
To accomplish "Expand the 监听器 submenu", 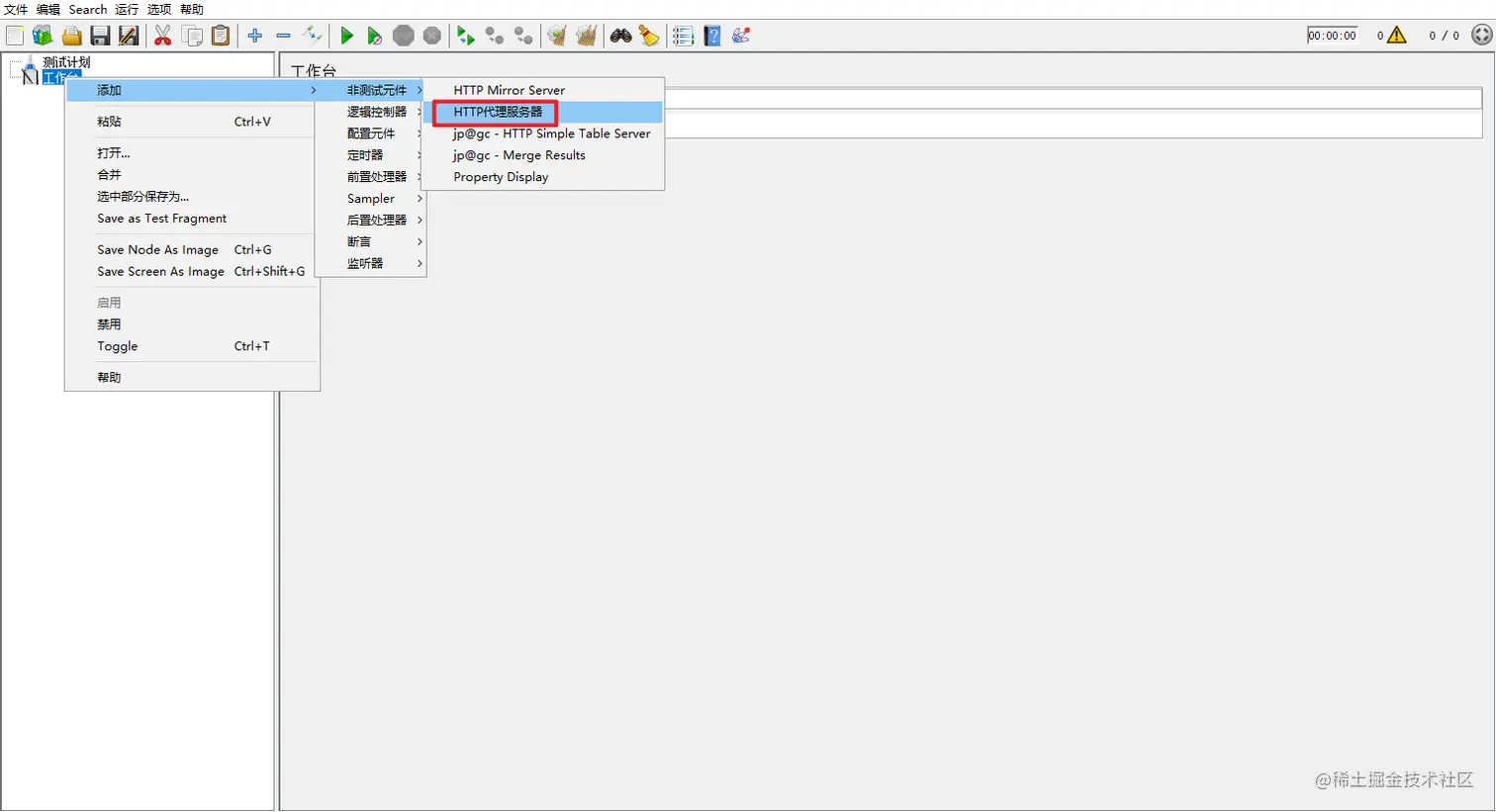I will pyautogui.click(x=371, y=264).
